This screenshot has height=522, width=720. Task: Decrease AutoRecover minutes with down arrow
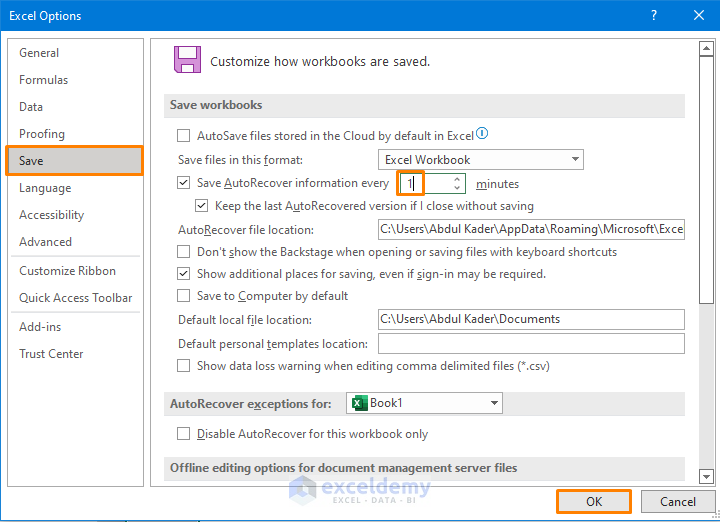458,188
